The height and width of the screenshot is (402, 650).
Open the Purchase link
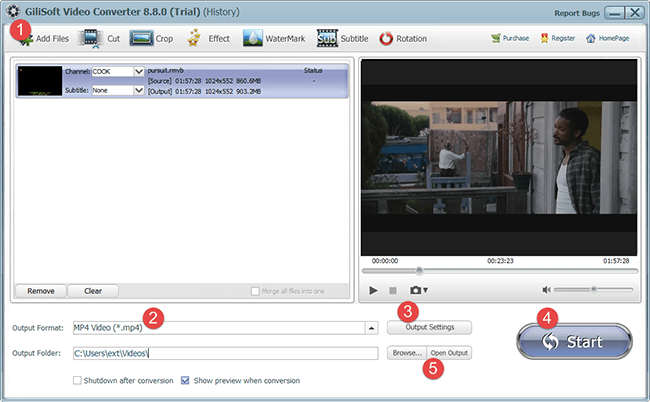click(x=509, y=39)
